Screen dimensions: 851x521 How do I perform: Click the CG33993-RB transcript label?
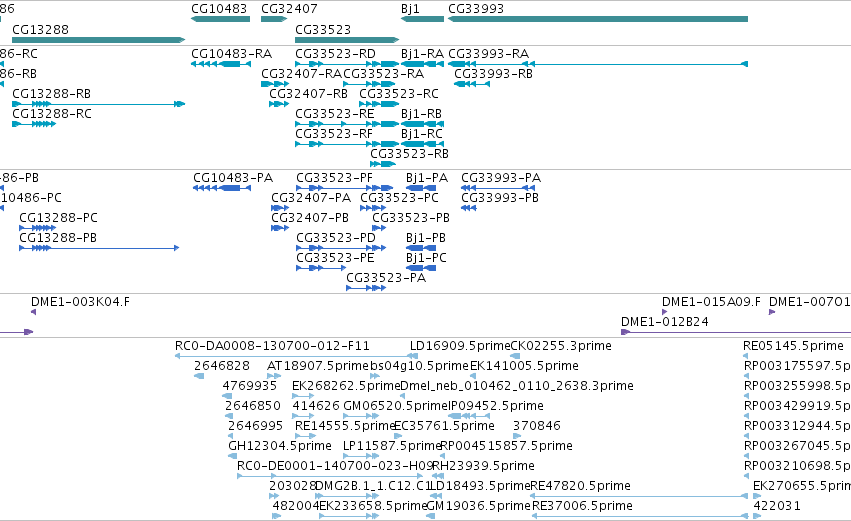tap(493, 74)
